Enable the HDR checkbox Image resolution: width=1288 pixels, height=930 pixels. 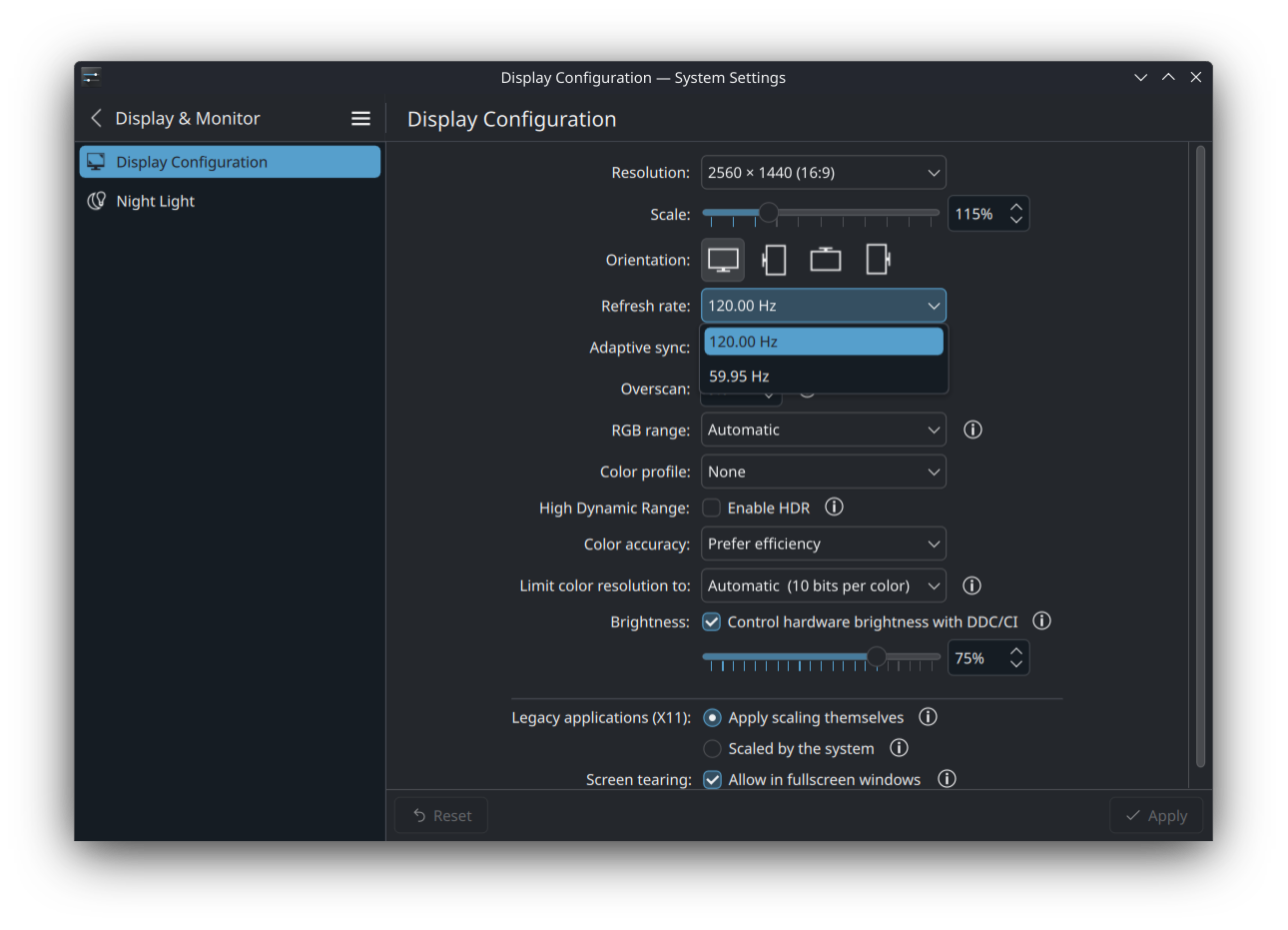click(712, 507)
